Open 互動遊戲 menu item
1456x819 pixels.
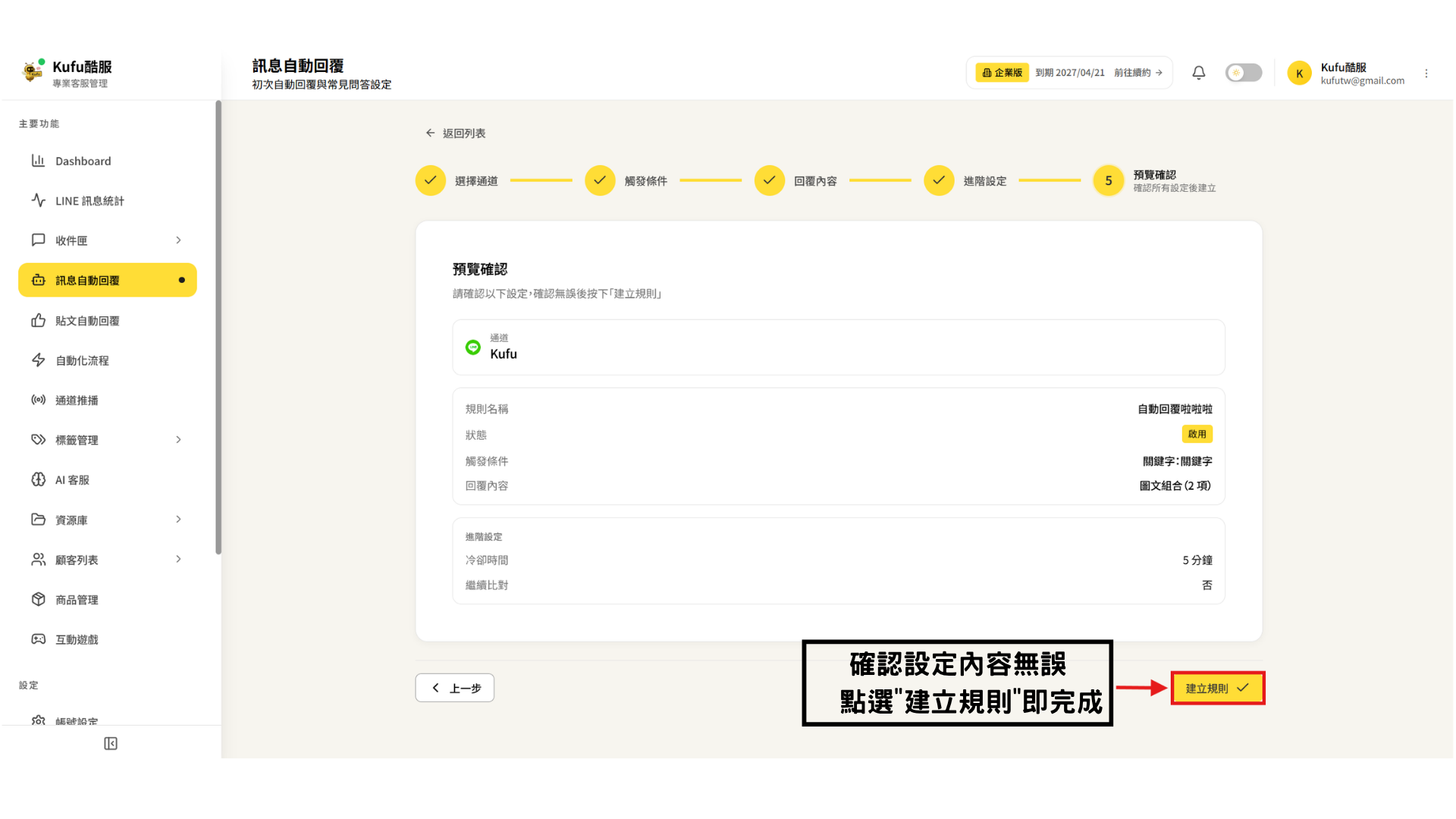(x=108, y=639)
